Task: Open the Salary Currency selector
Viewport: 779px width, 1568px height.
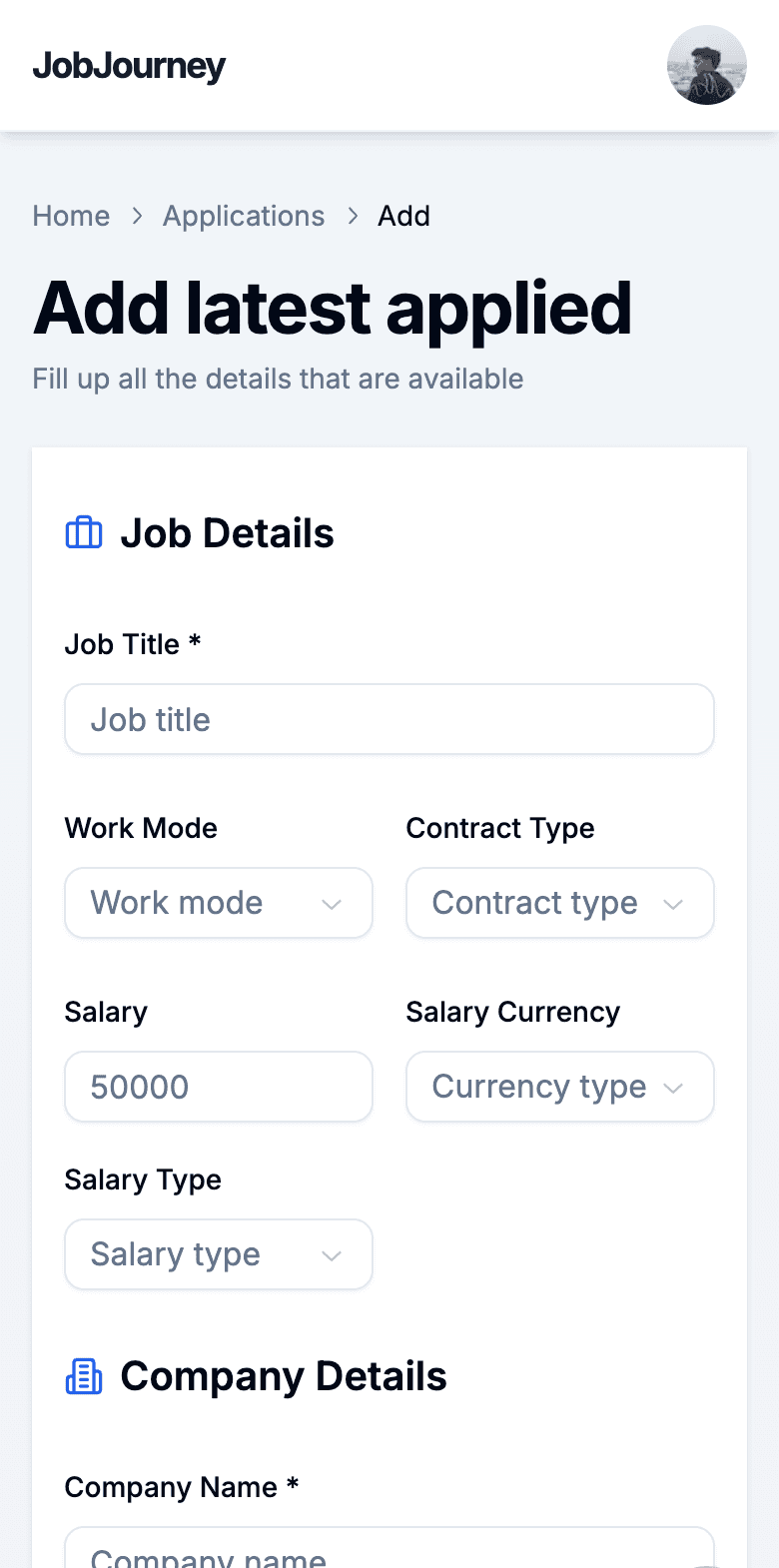Action: (x=559, y=1087)
